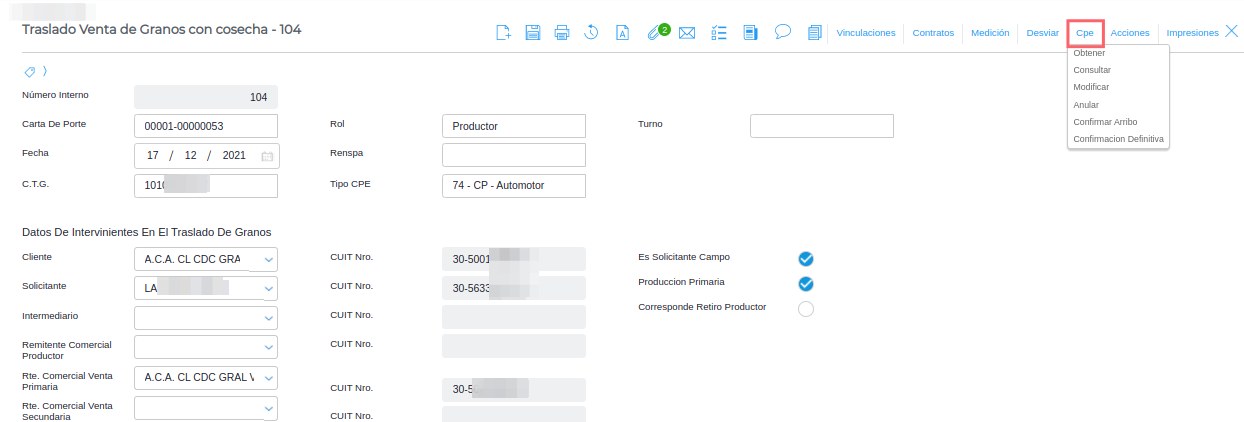Click the new document icon

504,32
